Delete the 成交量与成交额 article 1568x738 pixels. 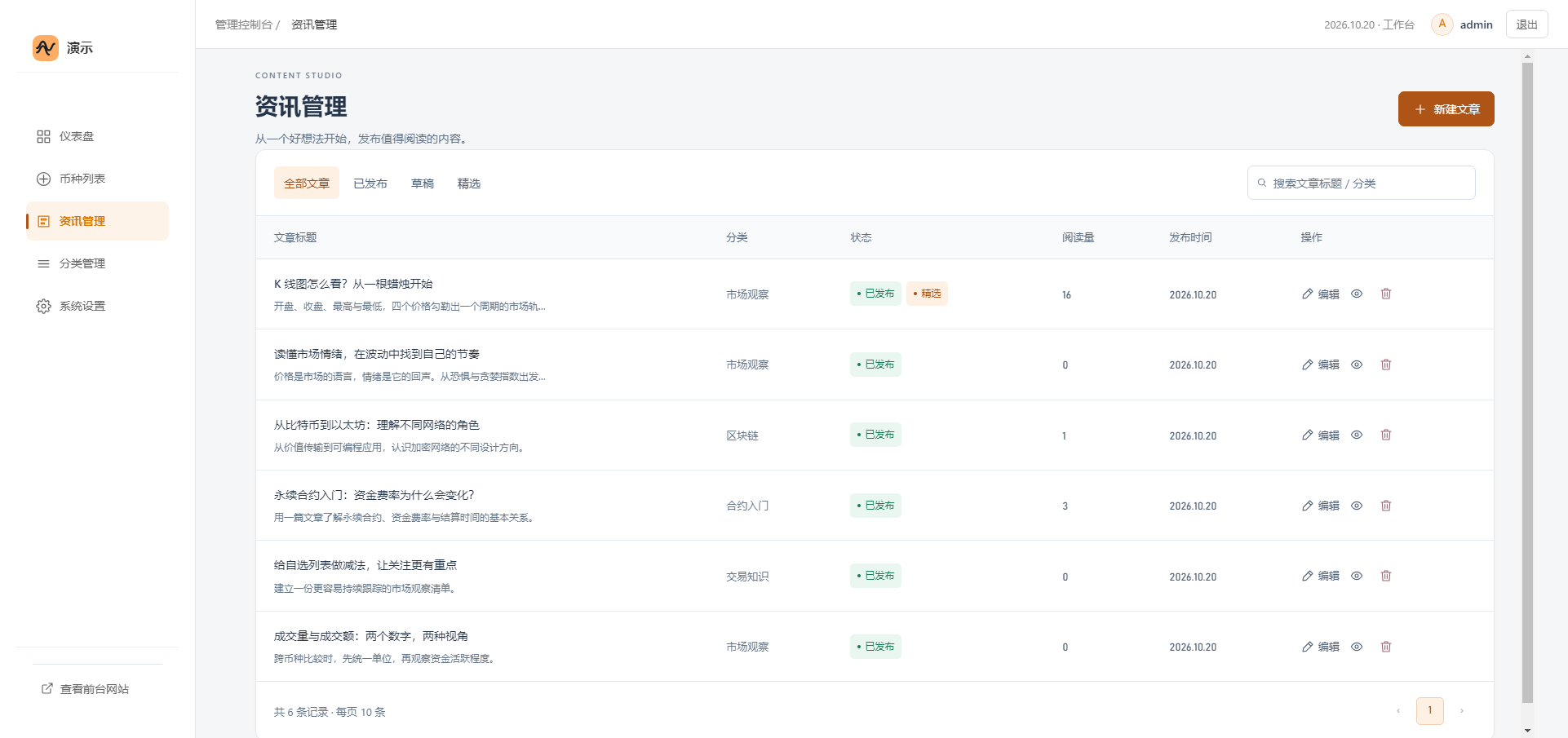1386,647
